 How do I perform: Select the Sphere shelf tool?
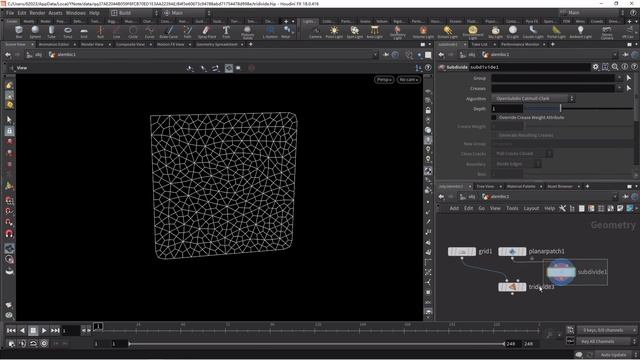(35, 31)
